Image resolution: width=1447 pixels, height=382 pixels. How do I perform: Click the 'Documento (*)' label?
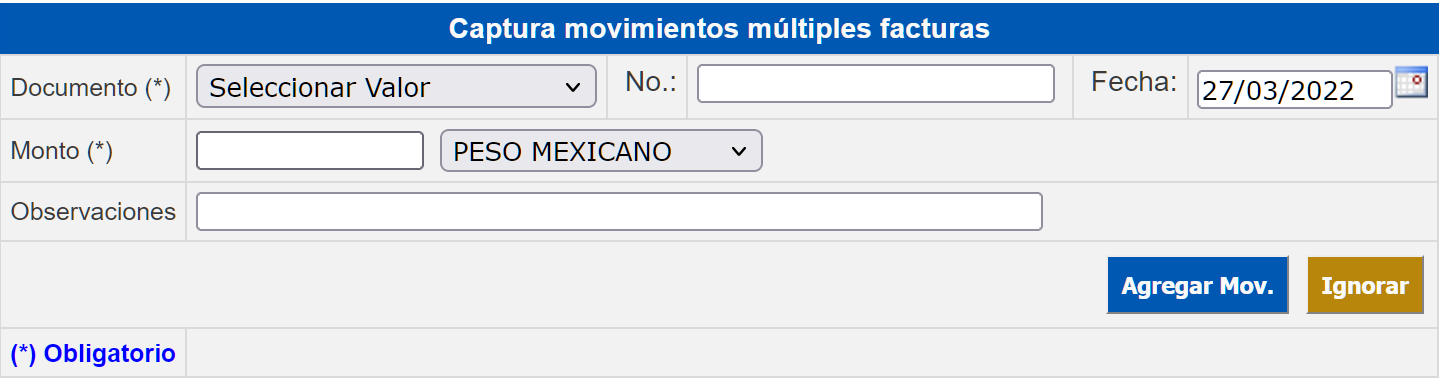[91, 88]
